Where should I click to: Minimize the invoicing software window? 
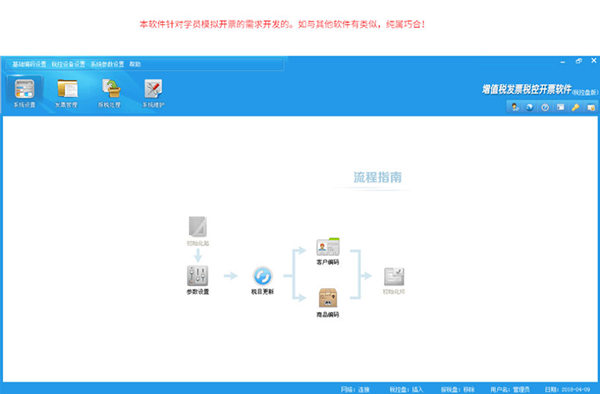[x=562, y=61]
